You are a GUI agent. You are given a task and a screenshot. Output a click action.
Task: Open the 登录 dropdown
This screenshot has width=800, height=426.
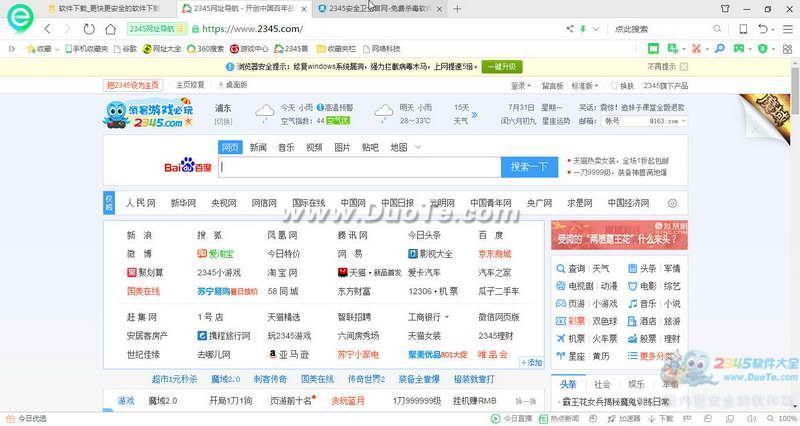521,85
